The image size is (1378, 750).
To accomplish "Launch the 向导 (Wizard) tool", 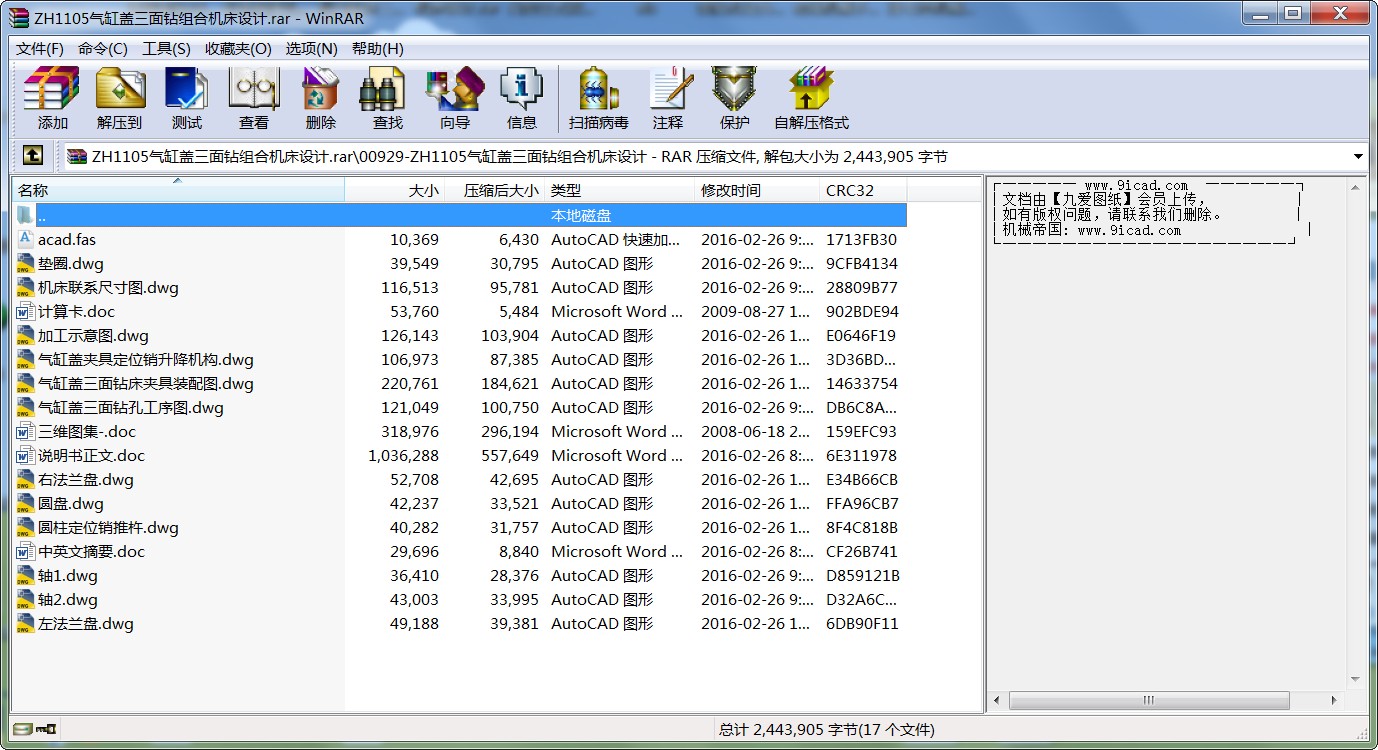I will point(454,98).
